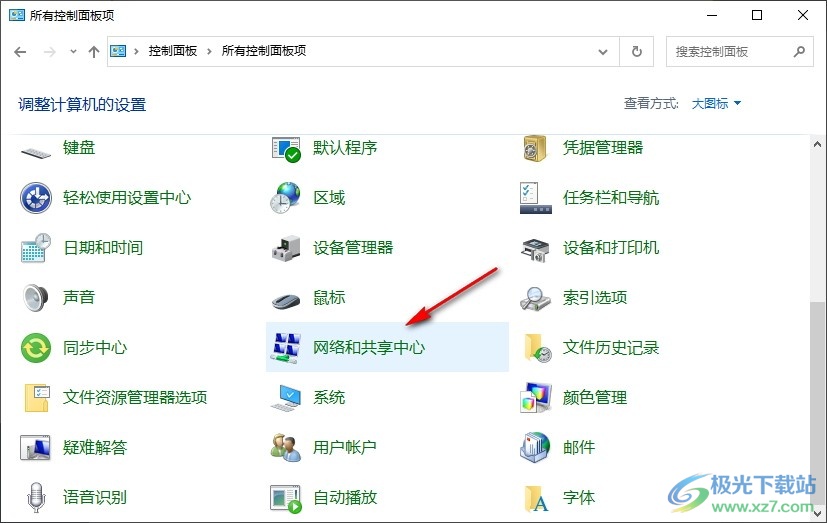
Task: Click the 设备管理器 text link
Action: point(353,248)
